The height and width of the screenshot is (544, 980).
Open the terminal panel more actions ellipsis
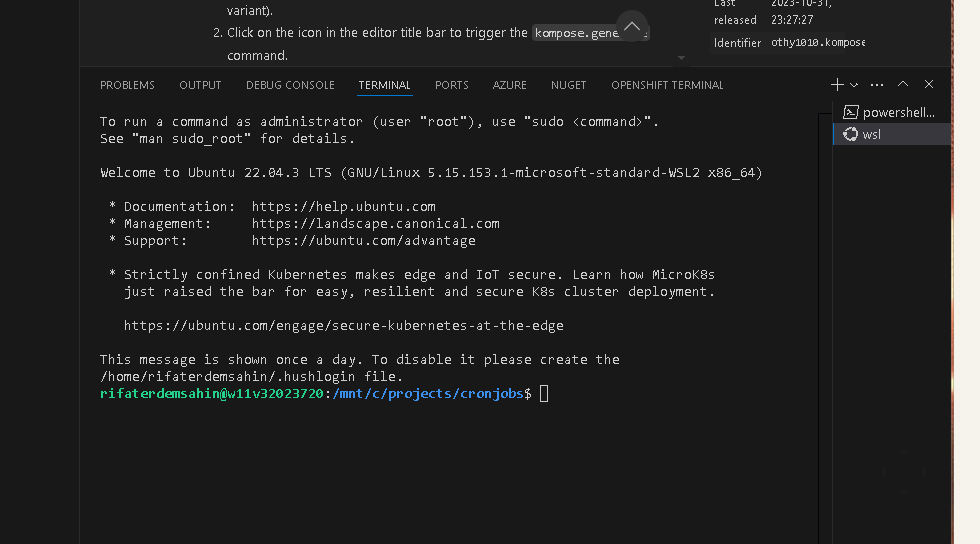877,84
